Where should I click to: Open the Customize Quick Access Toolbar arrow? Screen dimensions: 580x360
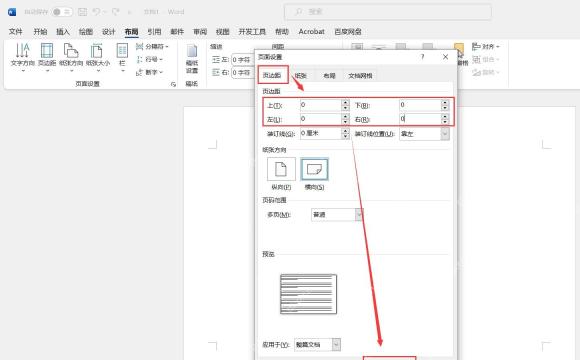129,12
